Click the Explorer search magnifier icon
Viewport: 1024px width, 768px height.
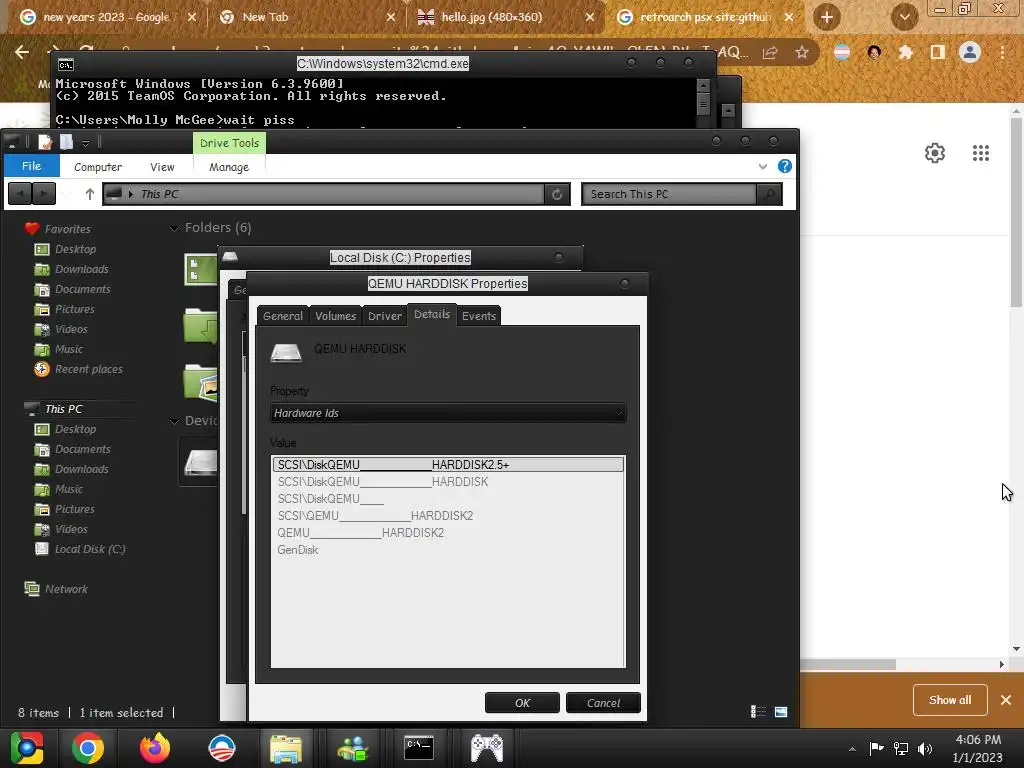tap(769, 194)
